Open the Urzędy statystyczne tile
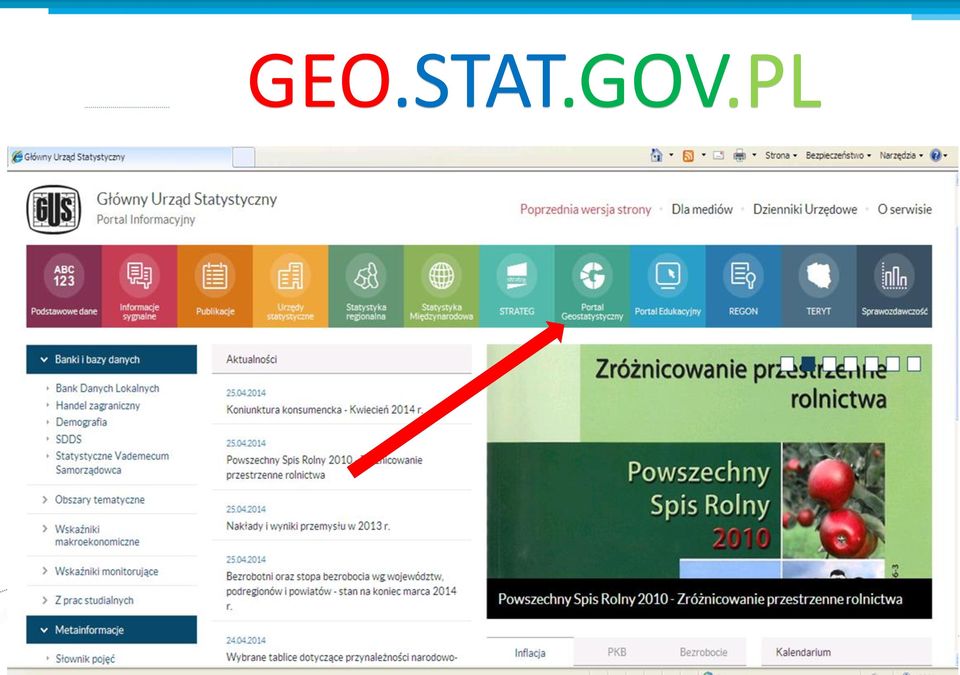This screenshot has height=675, width=960. click(290, 286)
